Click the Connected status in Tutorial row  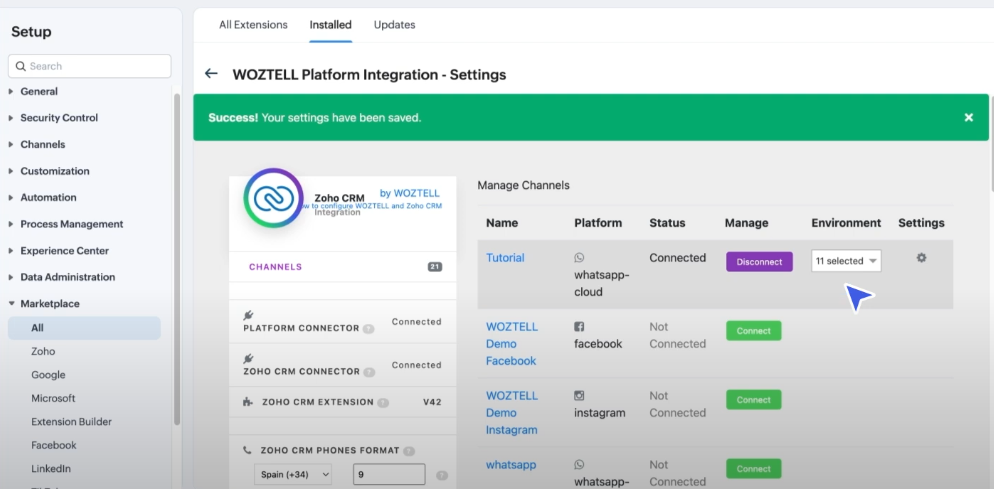click(678, 258)
